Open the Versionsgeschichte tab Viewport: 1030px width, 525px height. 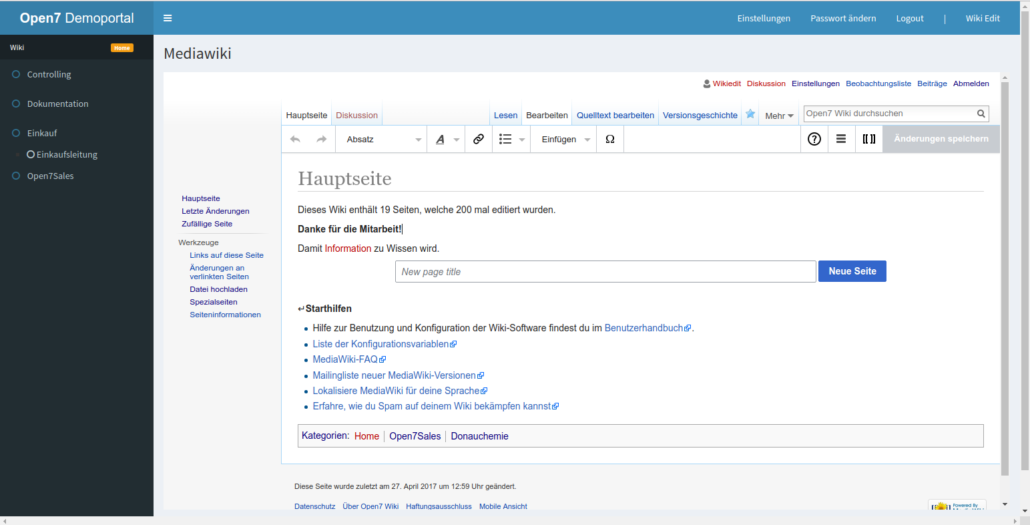(x=700, y=115)
